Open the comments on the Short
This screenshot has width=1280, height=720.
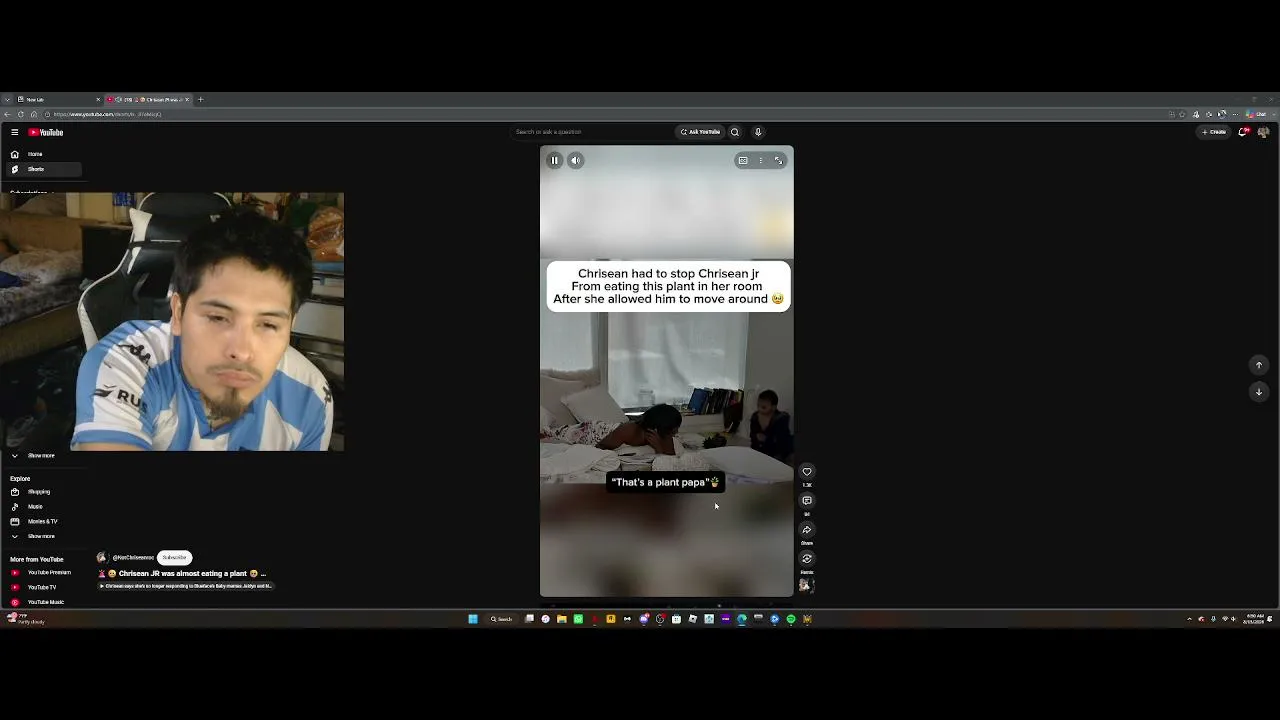pyautogui.click(x=807, y=501)
